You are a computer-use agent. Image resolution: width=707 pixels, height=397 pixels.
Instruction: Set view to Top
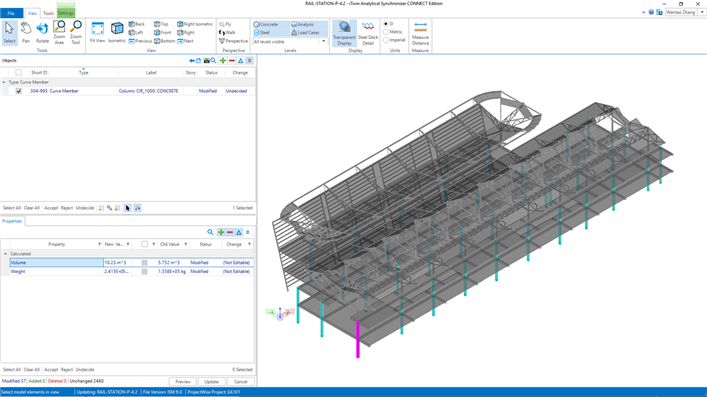[x=161, y=24]
